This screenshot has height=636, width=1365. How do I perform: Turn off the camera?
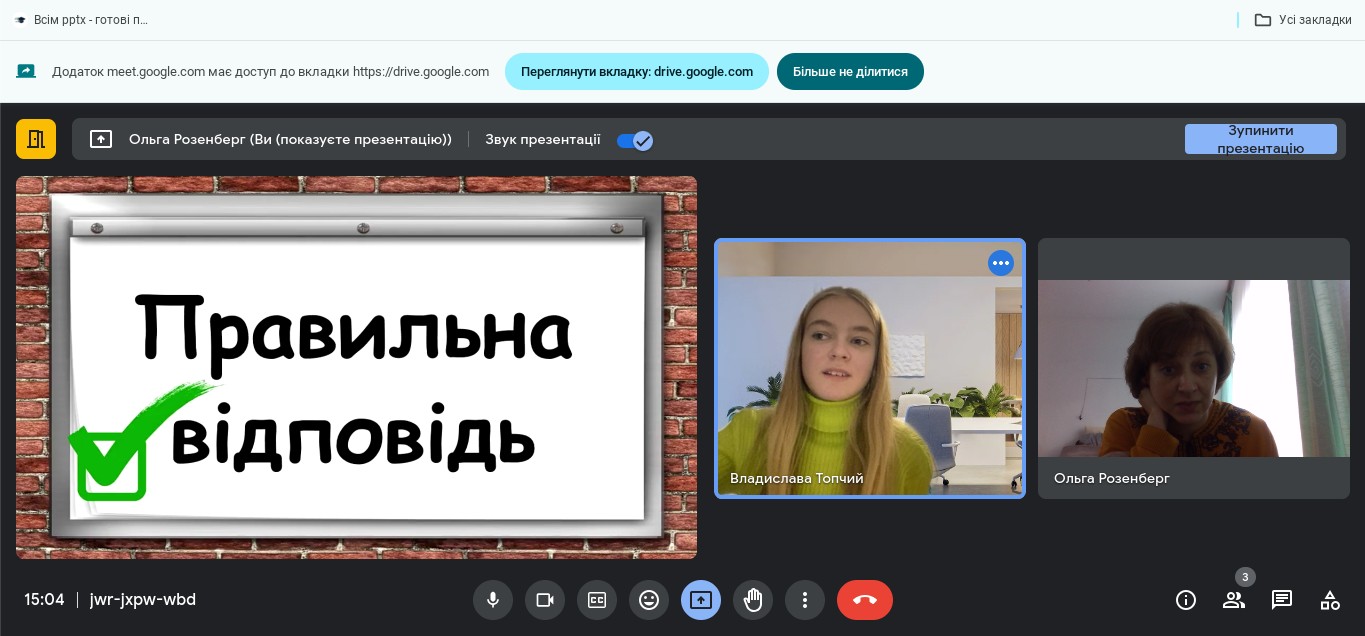tap(545, 600)
